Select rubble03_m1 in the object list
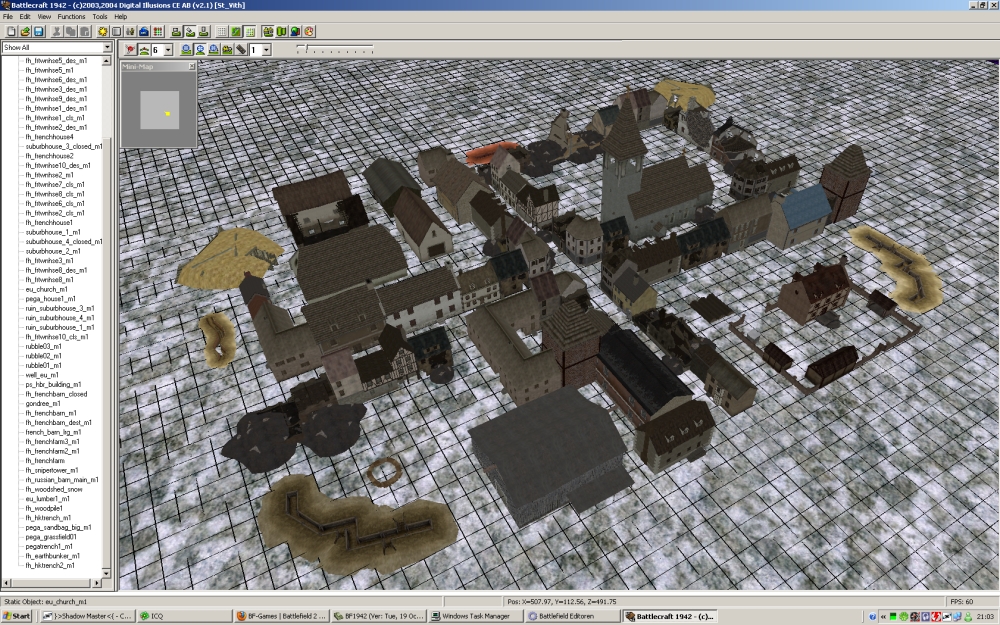 (43, 346)
